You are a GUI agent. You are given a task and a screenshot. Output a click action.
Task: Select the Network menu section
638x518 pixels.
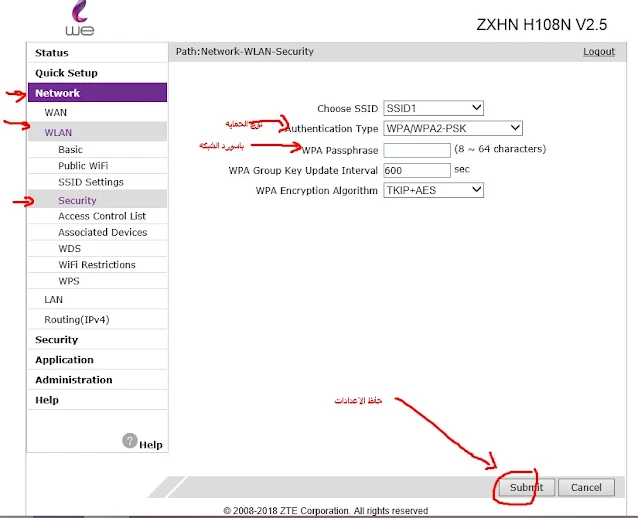point(98,93)
